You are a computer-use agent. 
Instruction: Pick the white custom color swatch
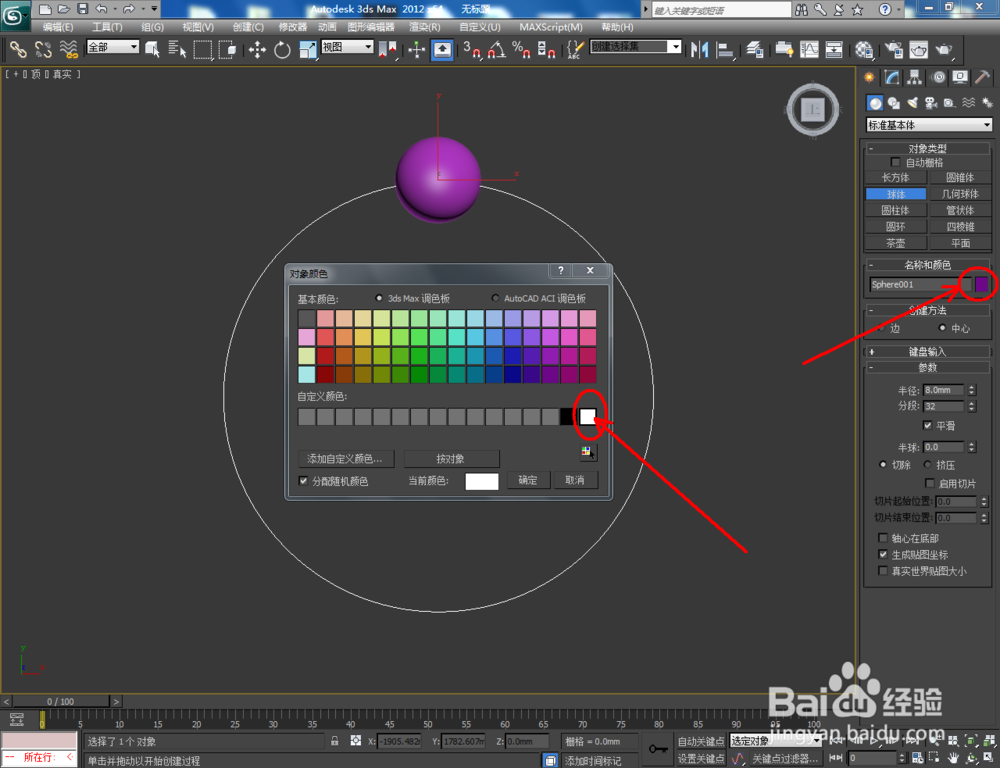coord(587,417)
